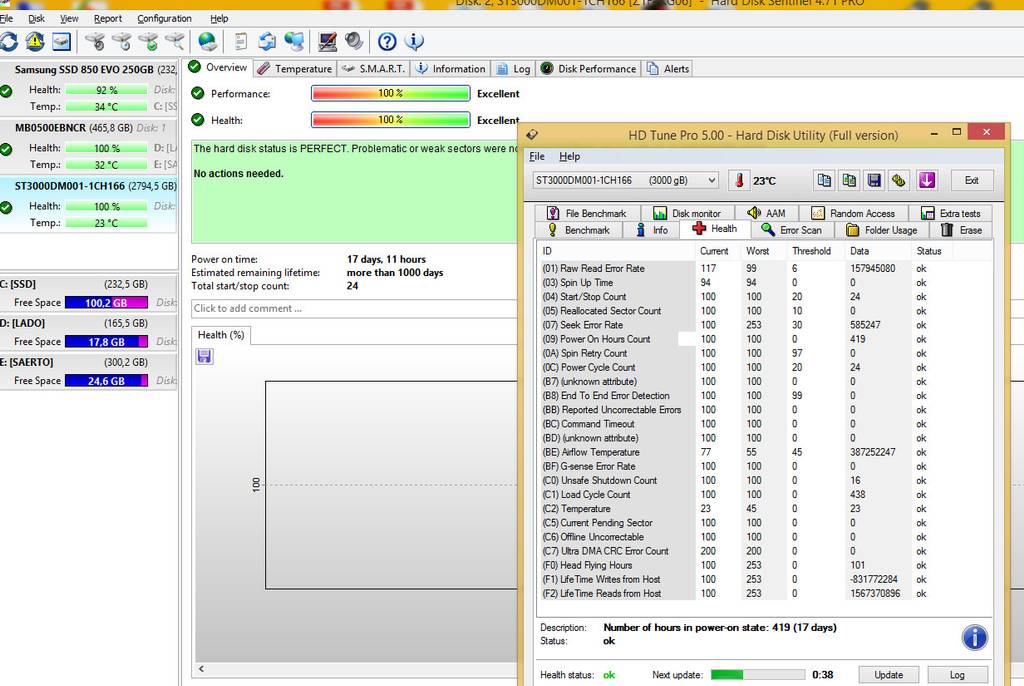Click the Log button in HD Tune

pyautogui.click(x=957, y=675)
